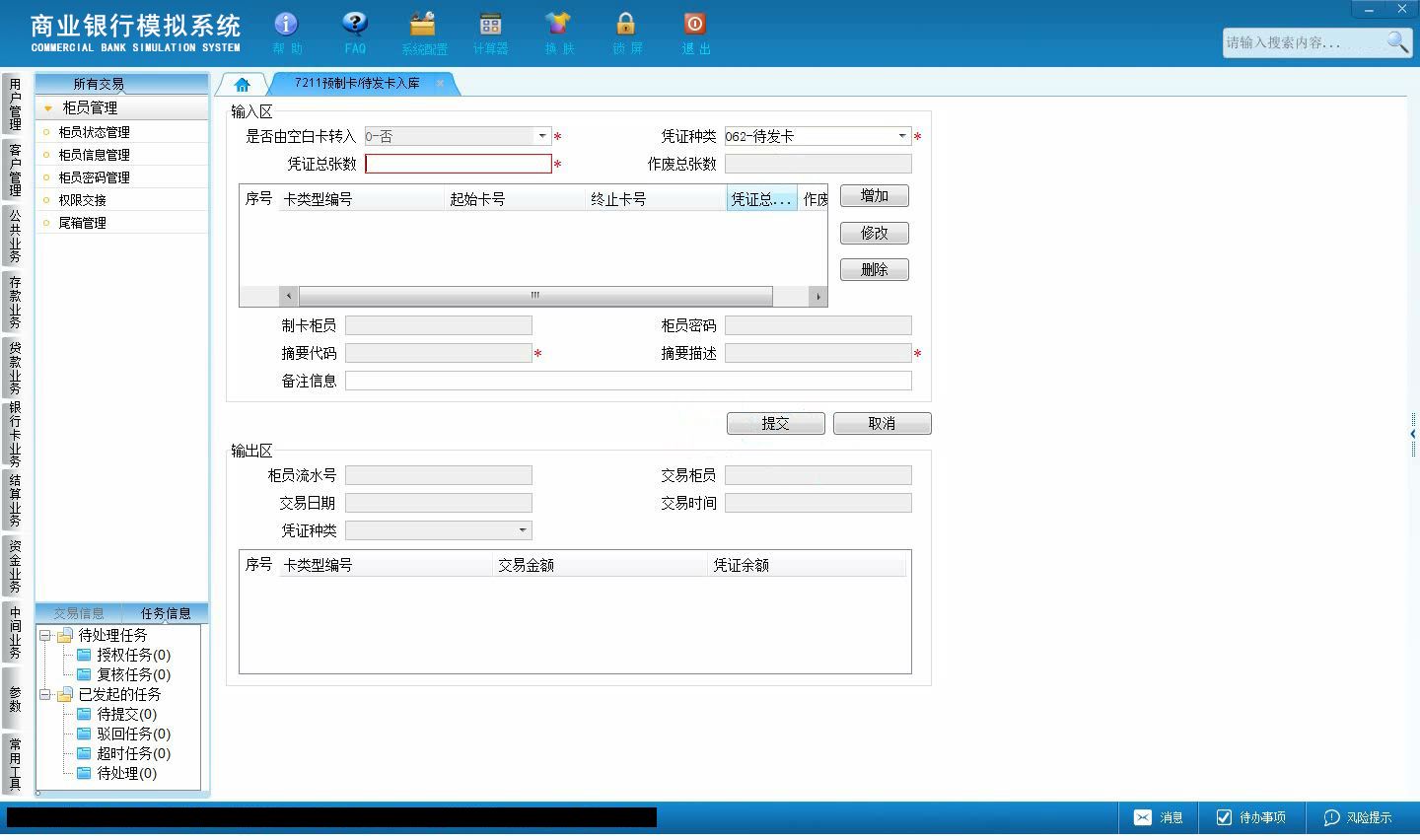Click the 起始卡号 column header
This screenshot has height=840, width=1420.
(515, 199)
